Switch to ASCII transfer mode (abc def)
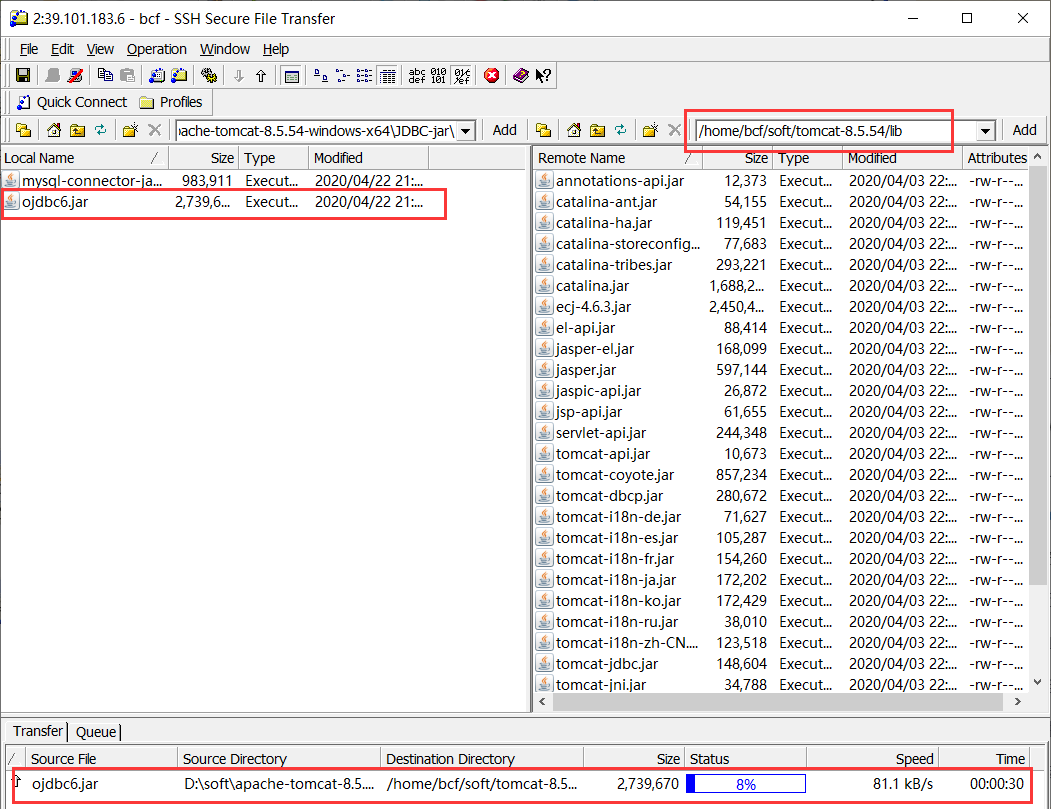1051x809 pixels. click(417, 75)
